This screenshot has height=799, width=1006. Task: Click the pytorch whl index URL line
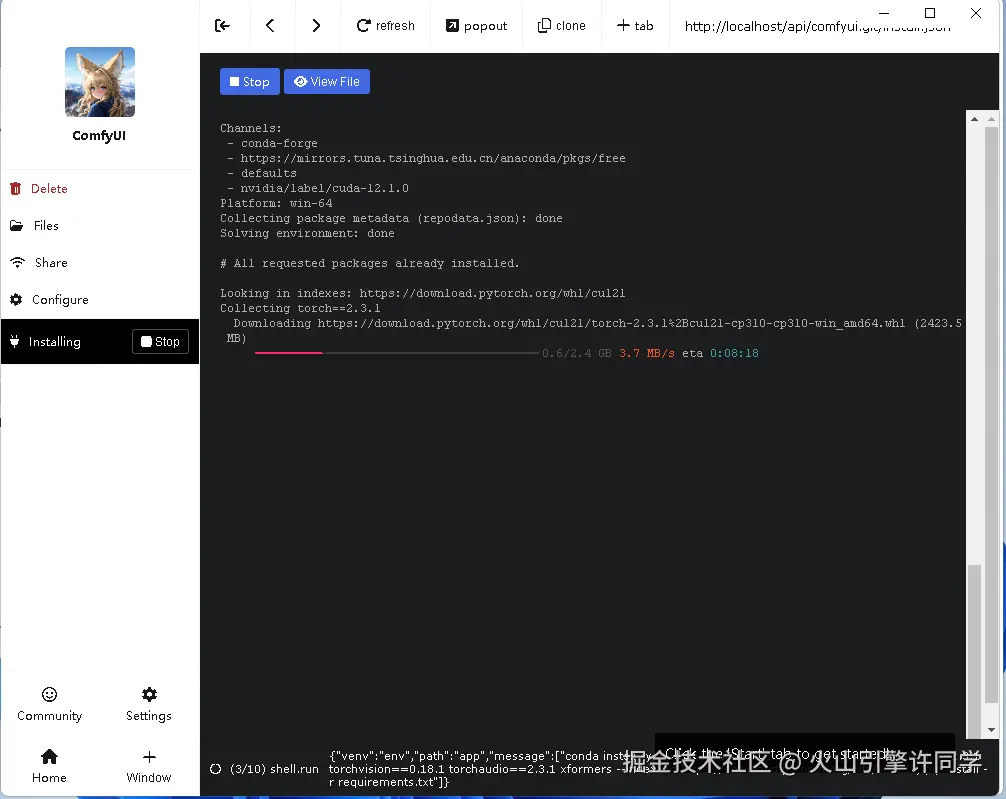[423, 293]
